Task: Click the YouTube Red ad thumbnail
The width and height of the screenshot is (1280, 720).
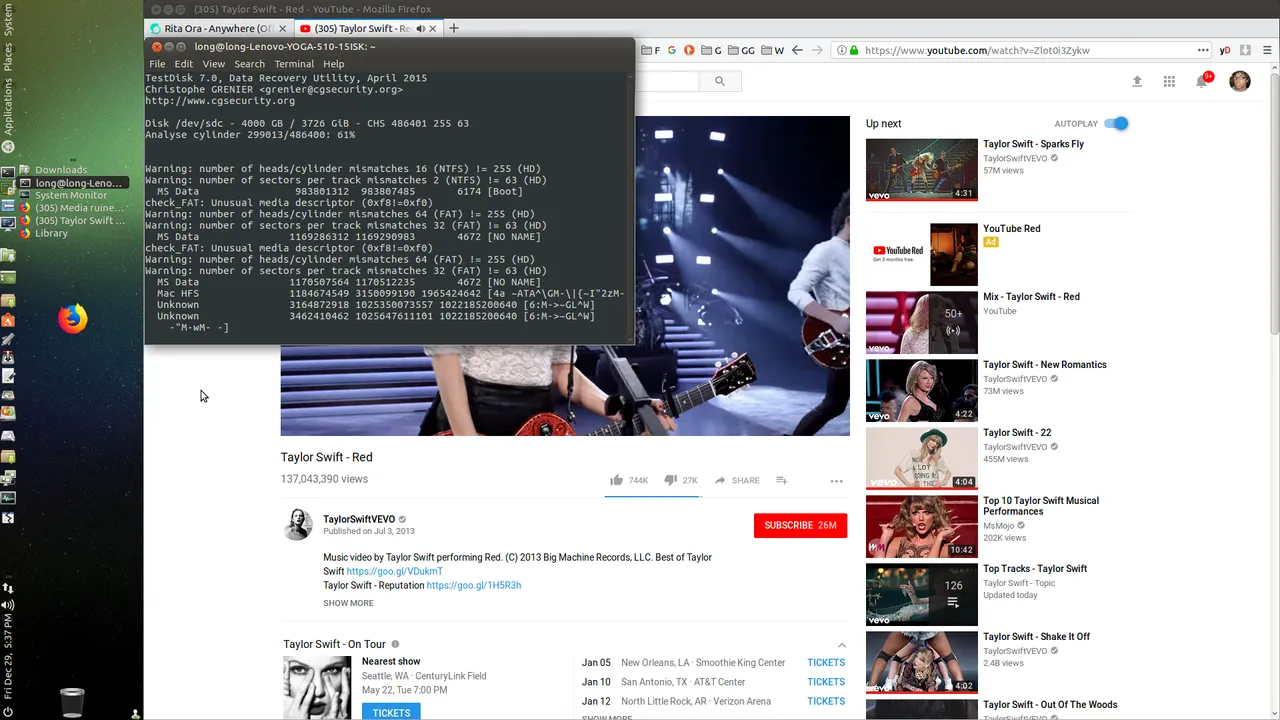Action: tap(921, 254)
